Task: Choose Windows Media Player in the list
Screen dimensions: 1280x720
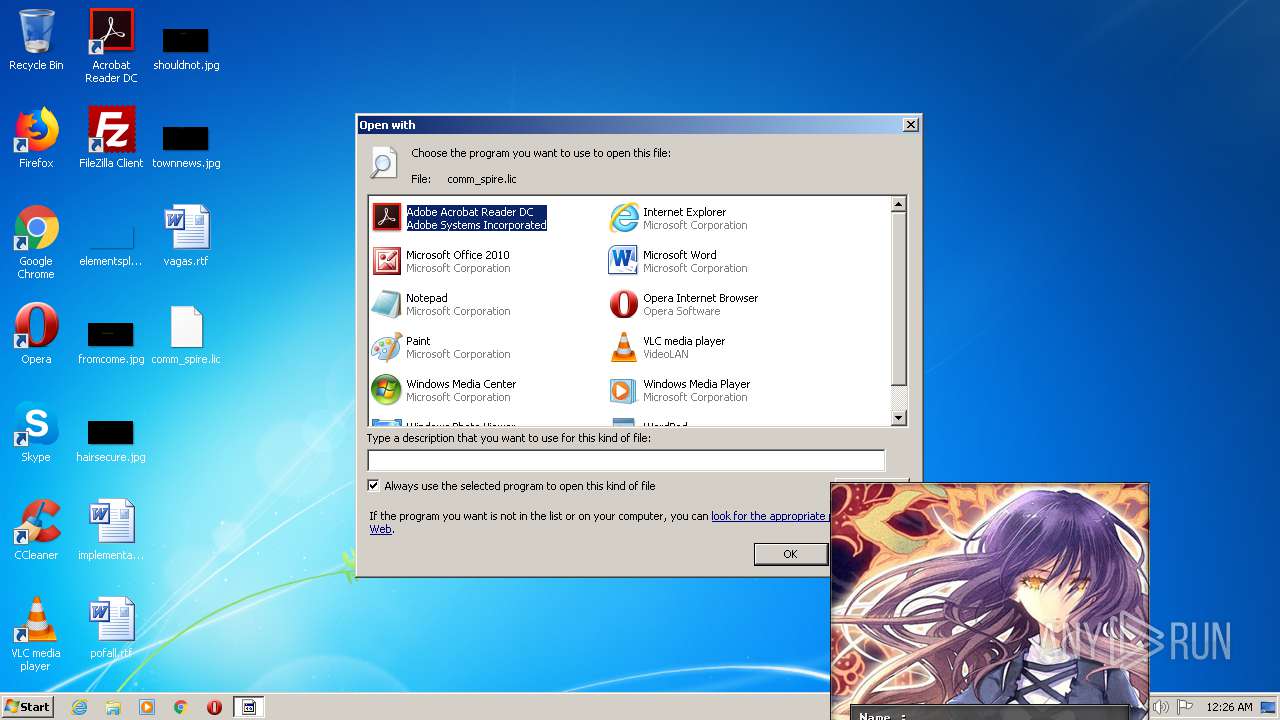Action: click(x=680, y=390)
